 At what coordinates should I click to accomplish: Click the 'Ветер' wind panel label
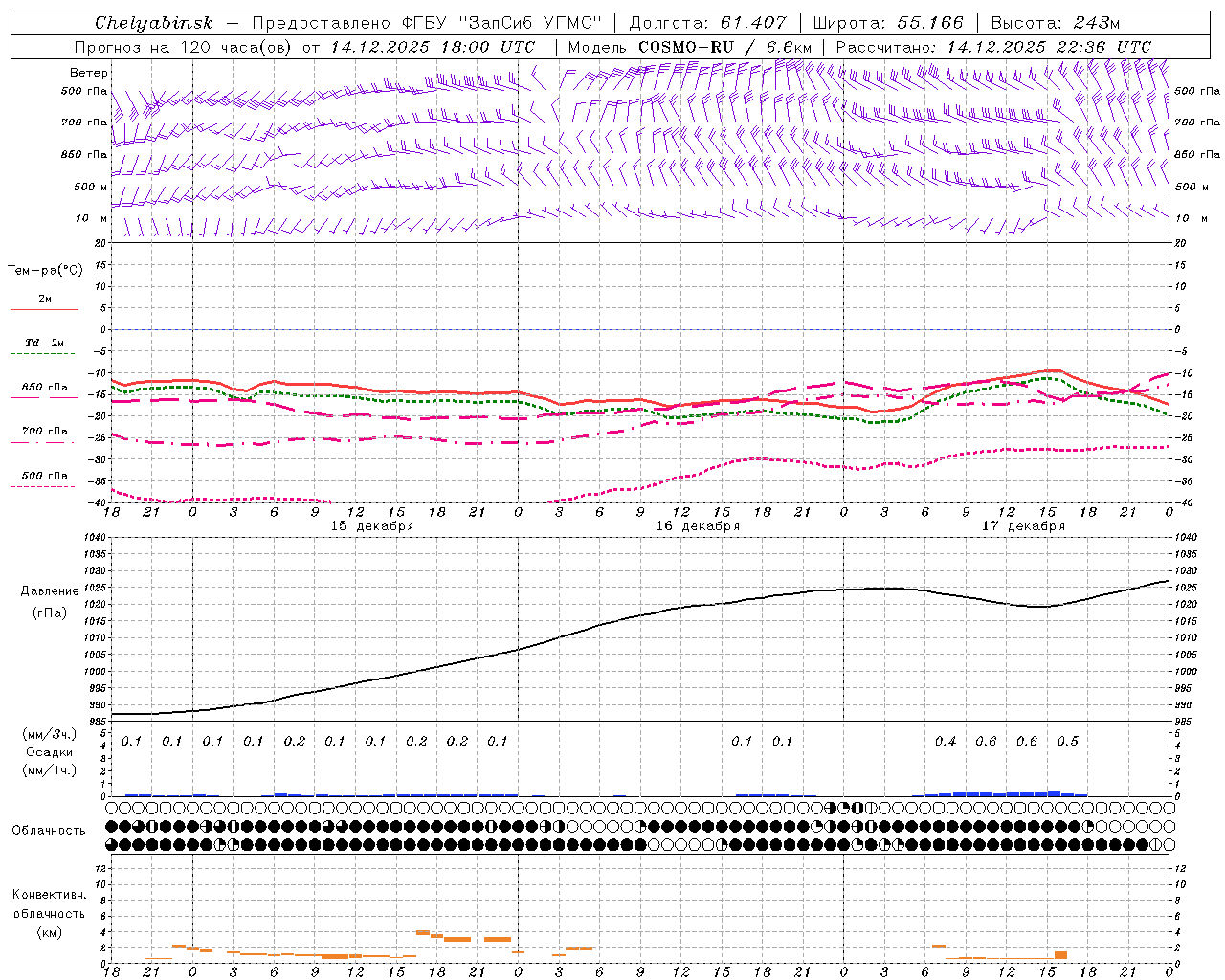coord(89,73)
